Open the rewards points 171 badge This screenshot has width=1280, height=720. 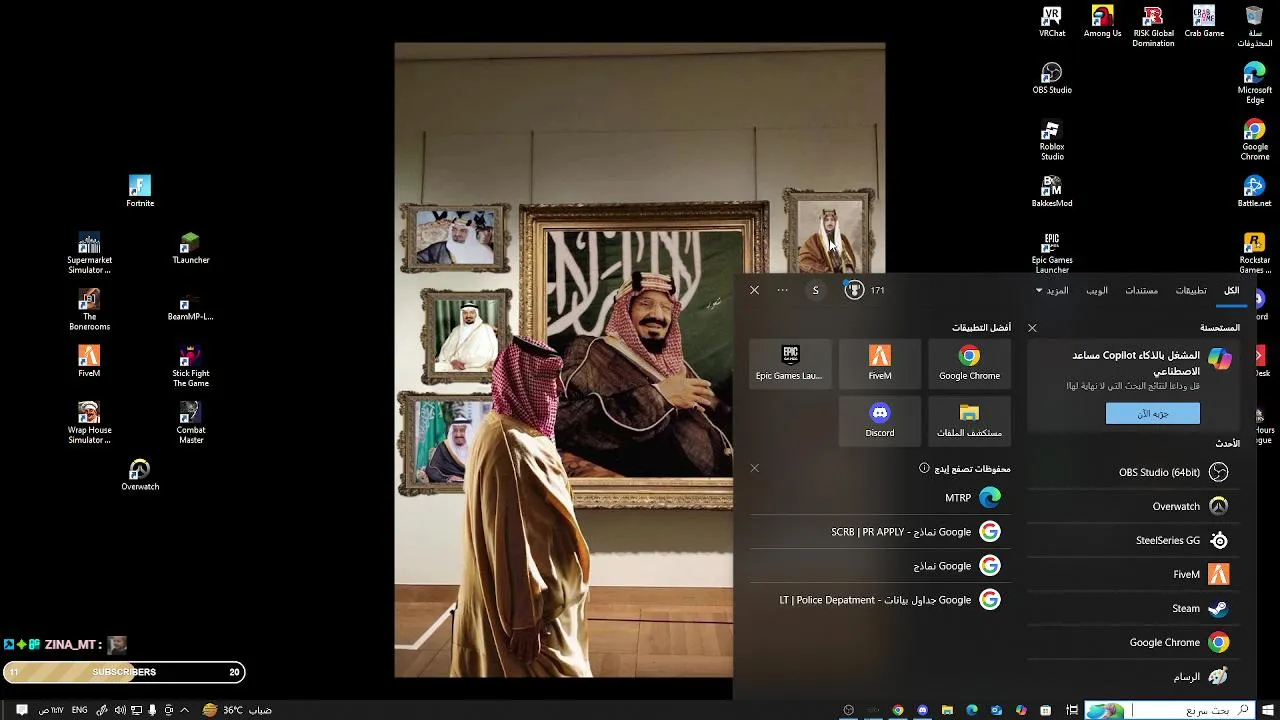coord(864,290)
